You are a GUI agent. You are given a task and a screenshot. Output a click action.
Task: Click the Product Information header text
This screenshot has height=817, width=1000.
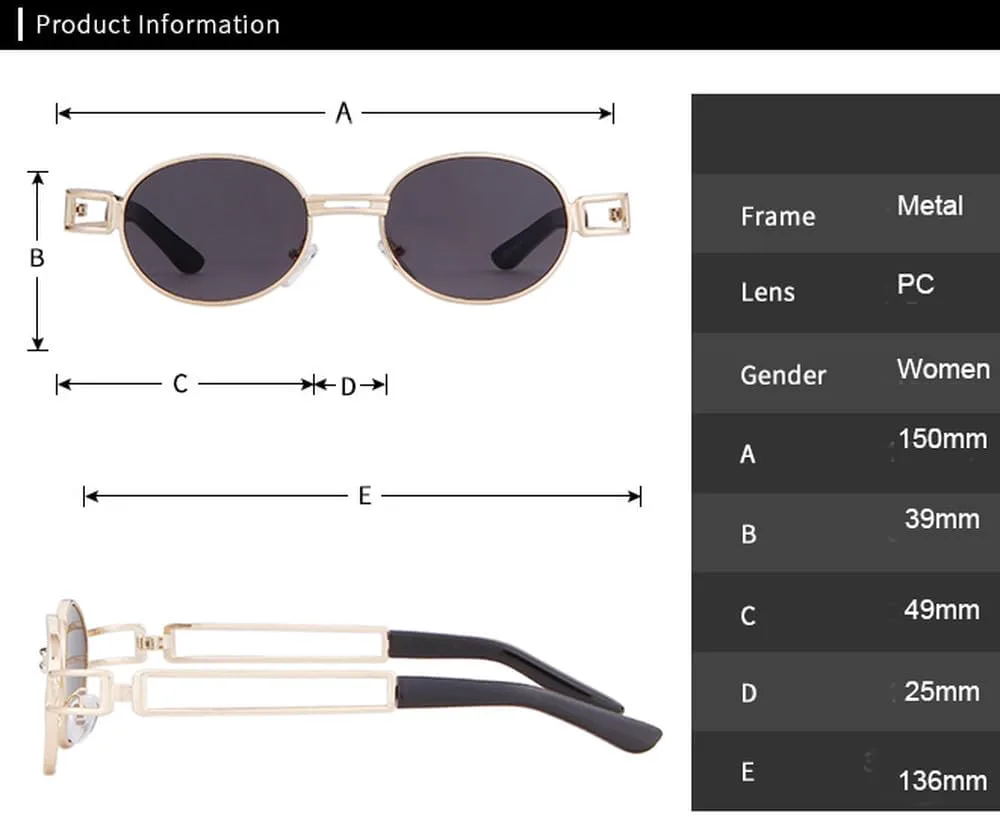coord(158,24)
